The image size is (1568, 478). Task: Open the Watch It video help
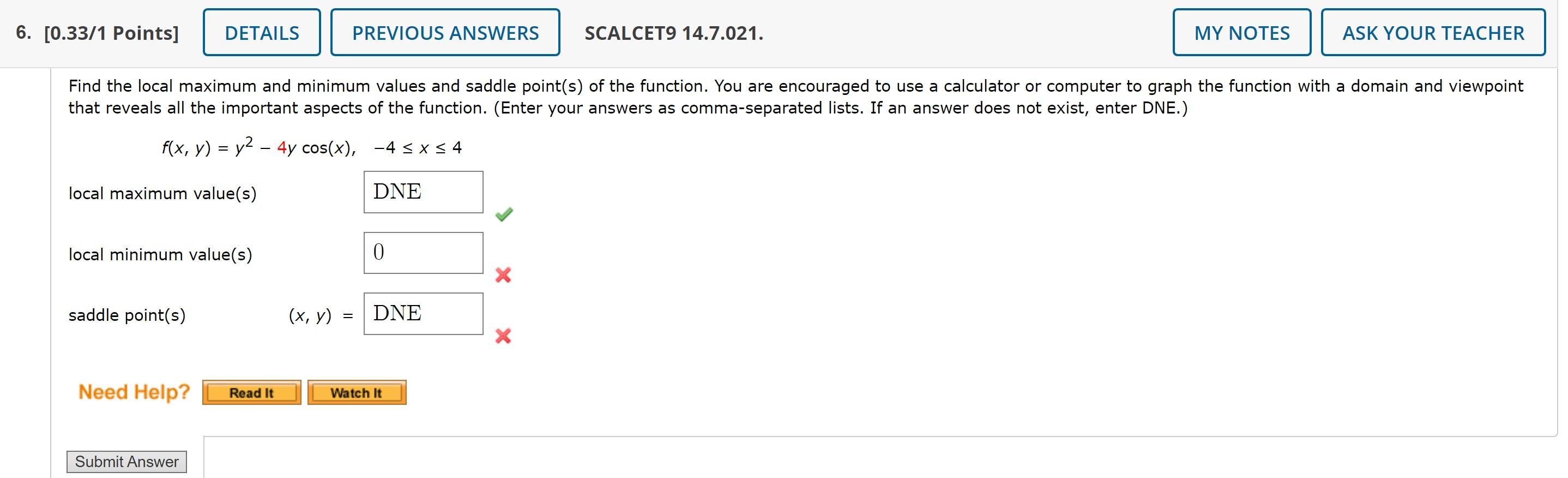coord(357,393)
